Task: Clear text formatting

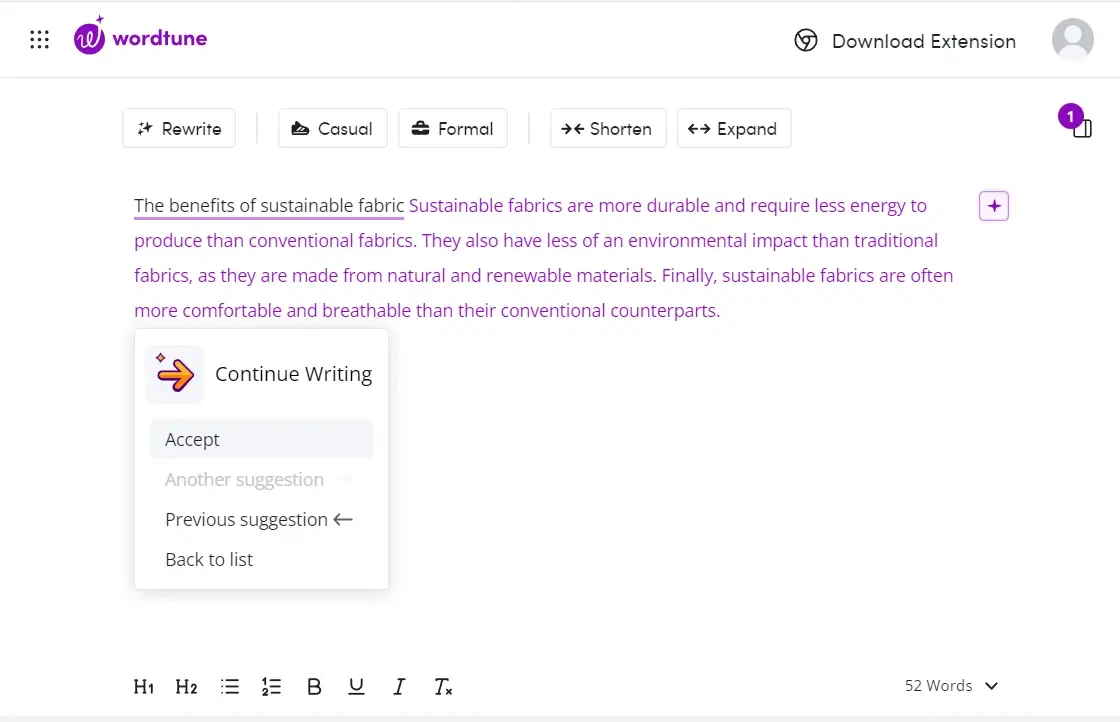Action: [443, 687]
